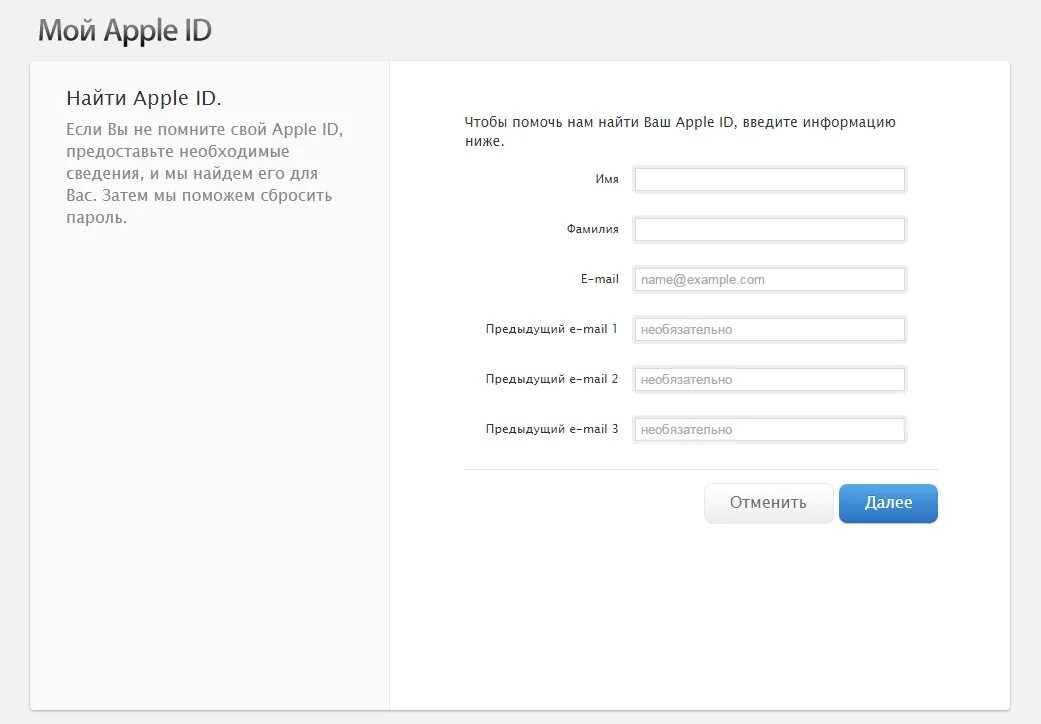The height and width of the screenshot is (724, 1041).
Task: Click the Предыдущий e-mail 1 label
Action: 552,329
